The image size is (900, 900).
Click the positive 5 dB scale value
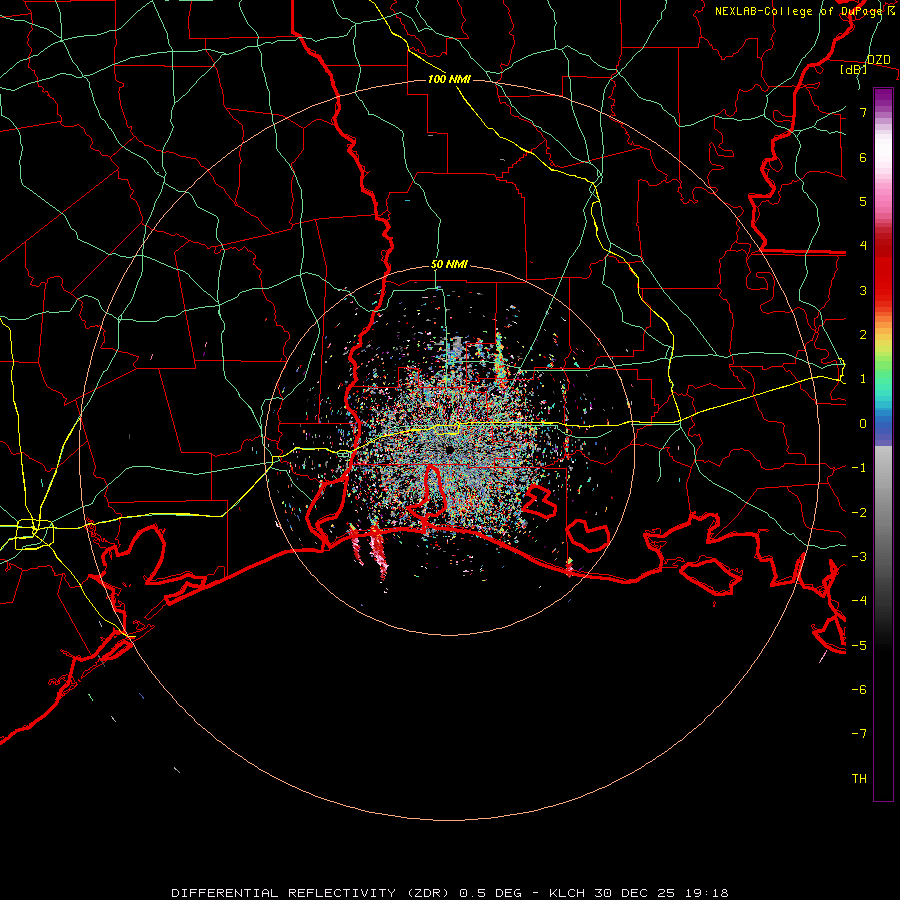coord(863,201)
